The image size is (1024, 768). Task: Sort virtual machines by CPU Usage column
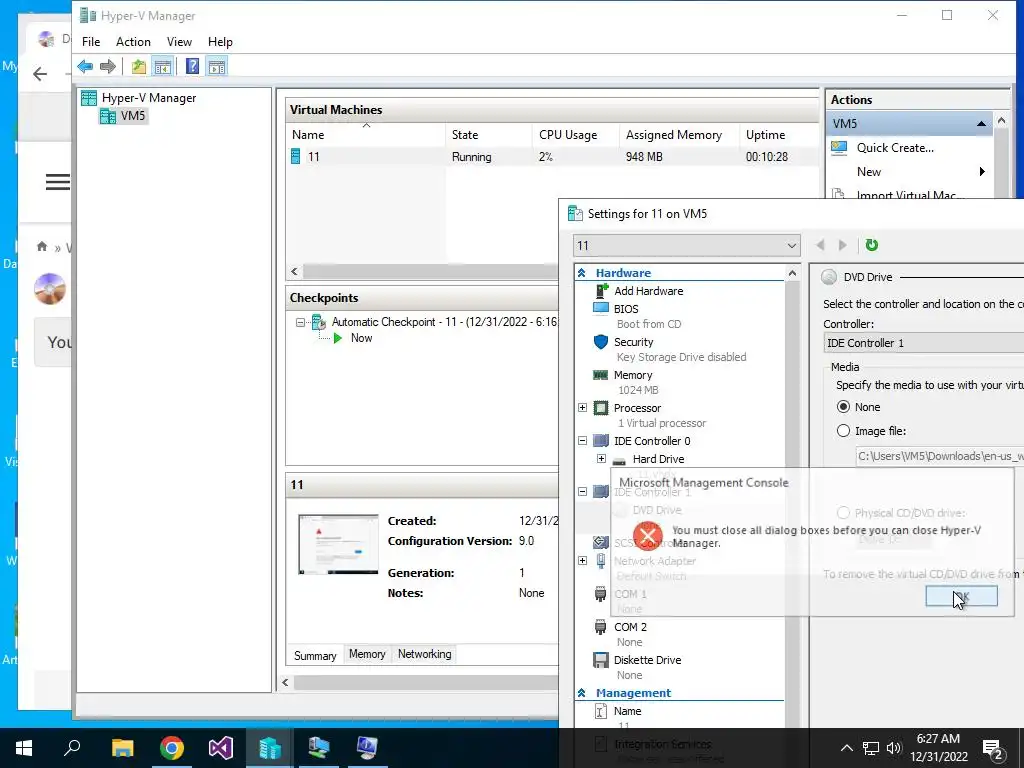(x=575, y=135)
